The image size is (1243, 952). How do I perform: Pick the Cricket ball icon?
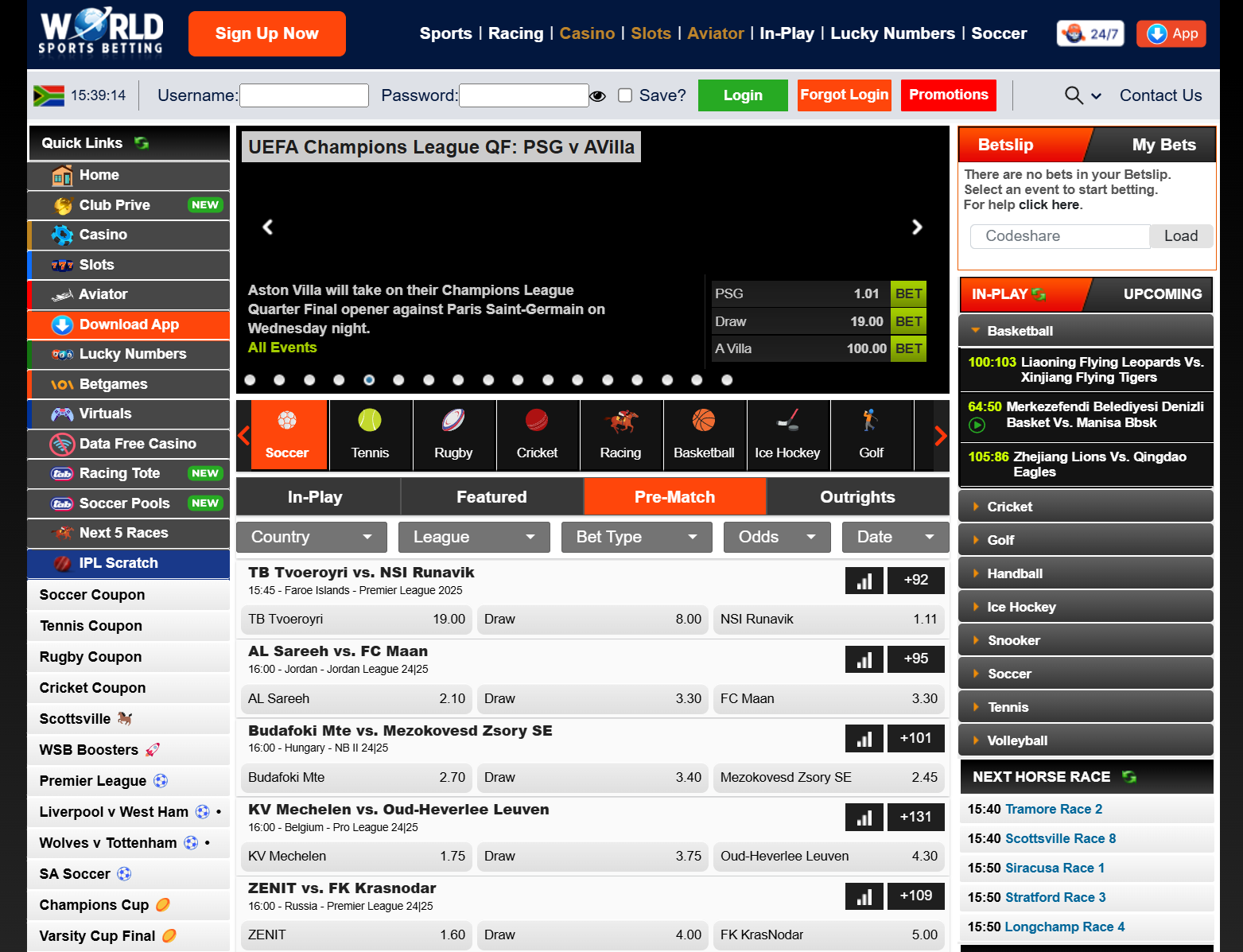537,421
